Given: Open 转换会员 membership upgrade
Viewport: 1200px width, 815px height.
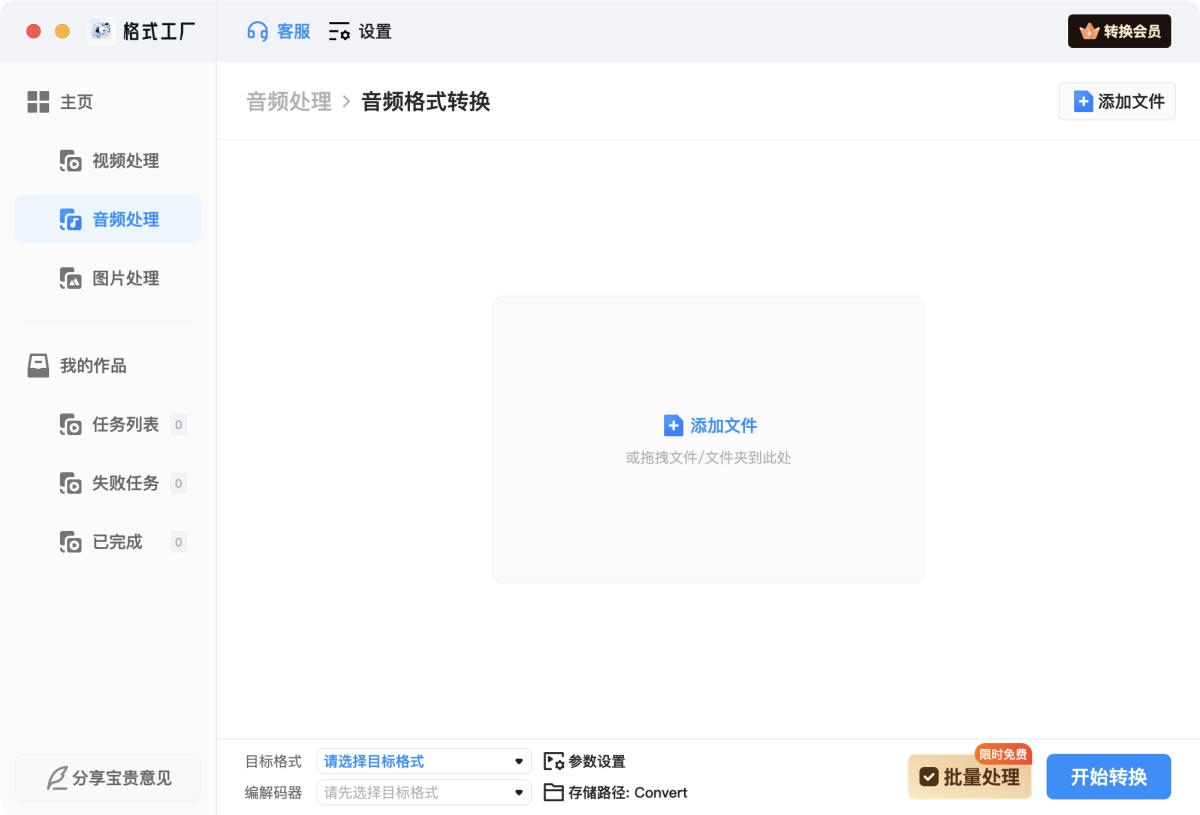Looking at the screenshot, I should tap(1119, 31).
